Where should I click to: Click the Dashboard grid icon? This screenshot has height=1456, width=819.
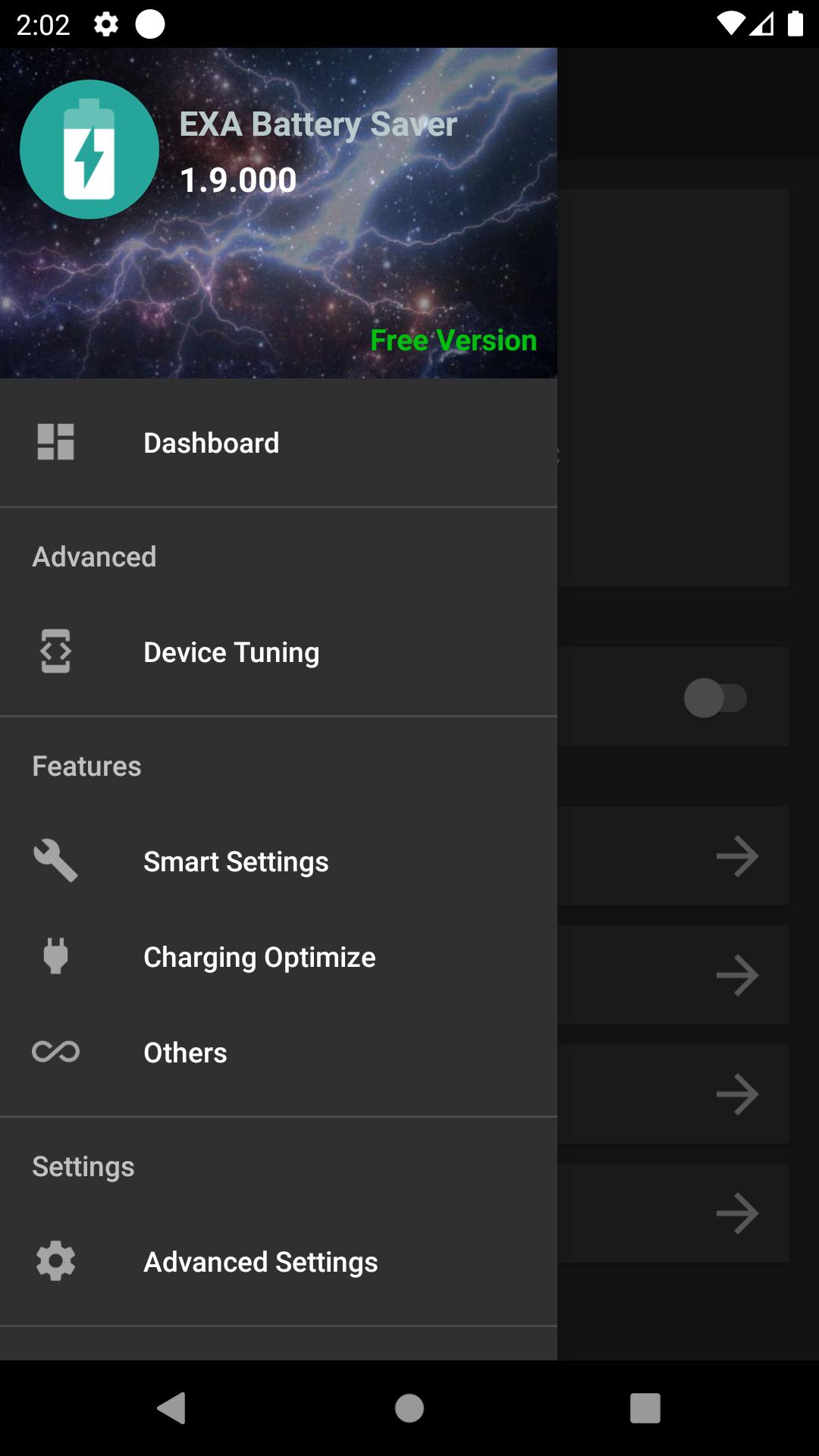[x=55, y=442]
